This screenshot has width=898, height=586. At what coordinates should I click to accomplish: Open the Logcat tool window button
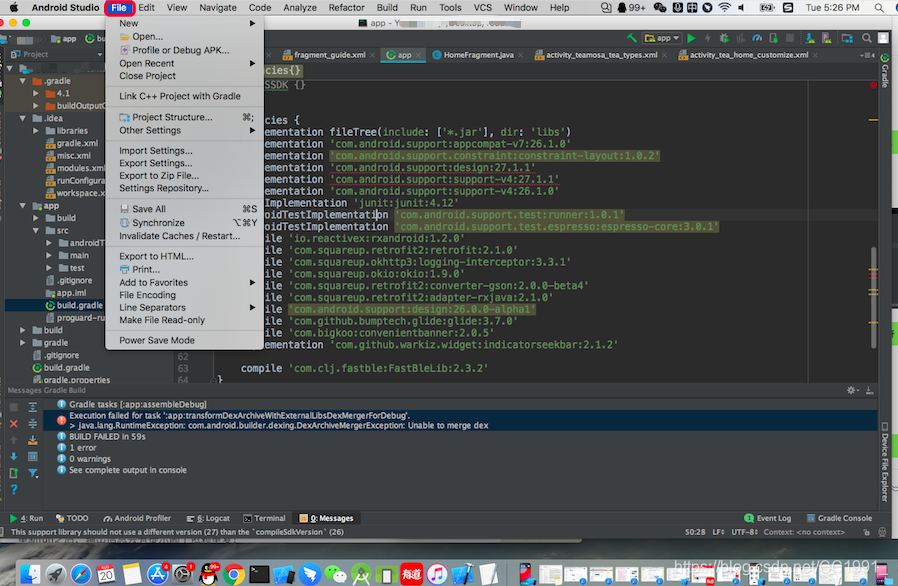point(208,518)
